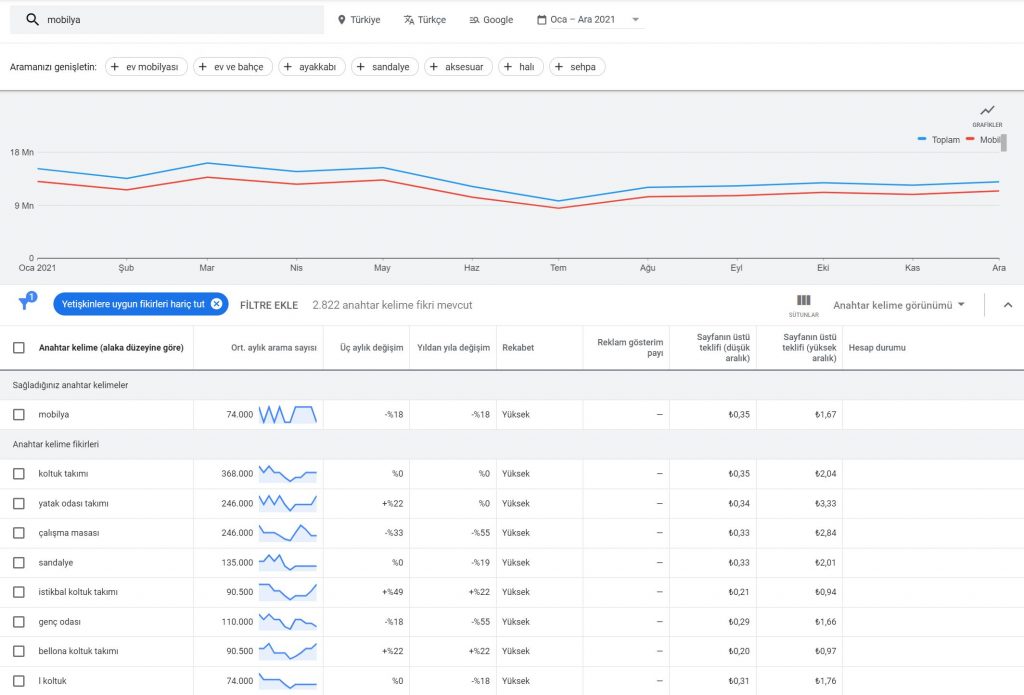The height and width of the screenshot is (695, 1024).
Task: Click the search magnifier icon
Action: pyautogui.click(x=32, y=20)
